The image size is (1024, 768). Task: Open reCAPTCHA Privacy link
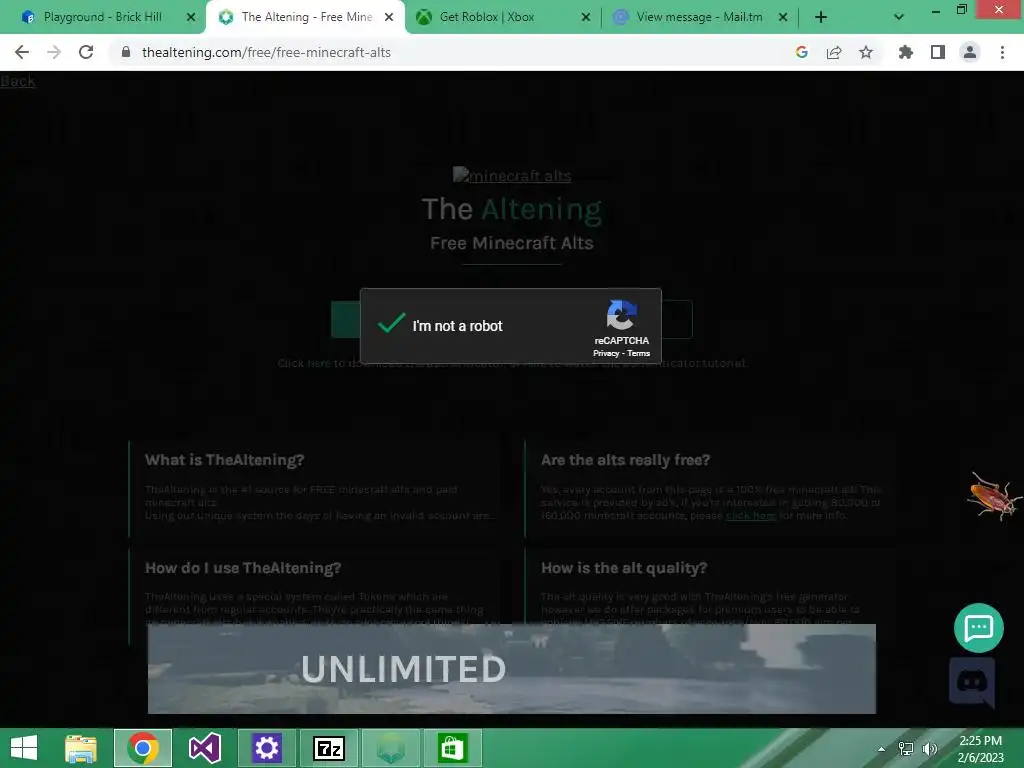605,353
